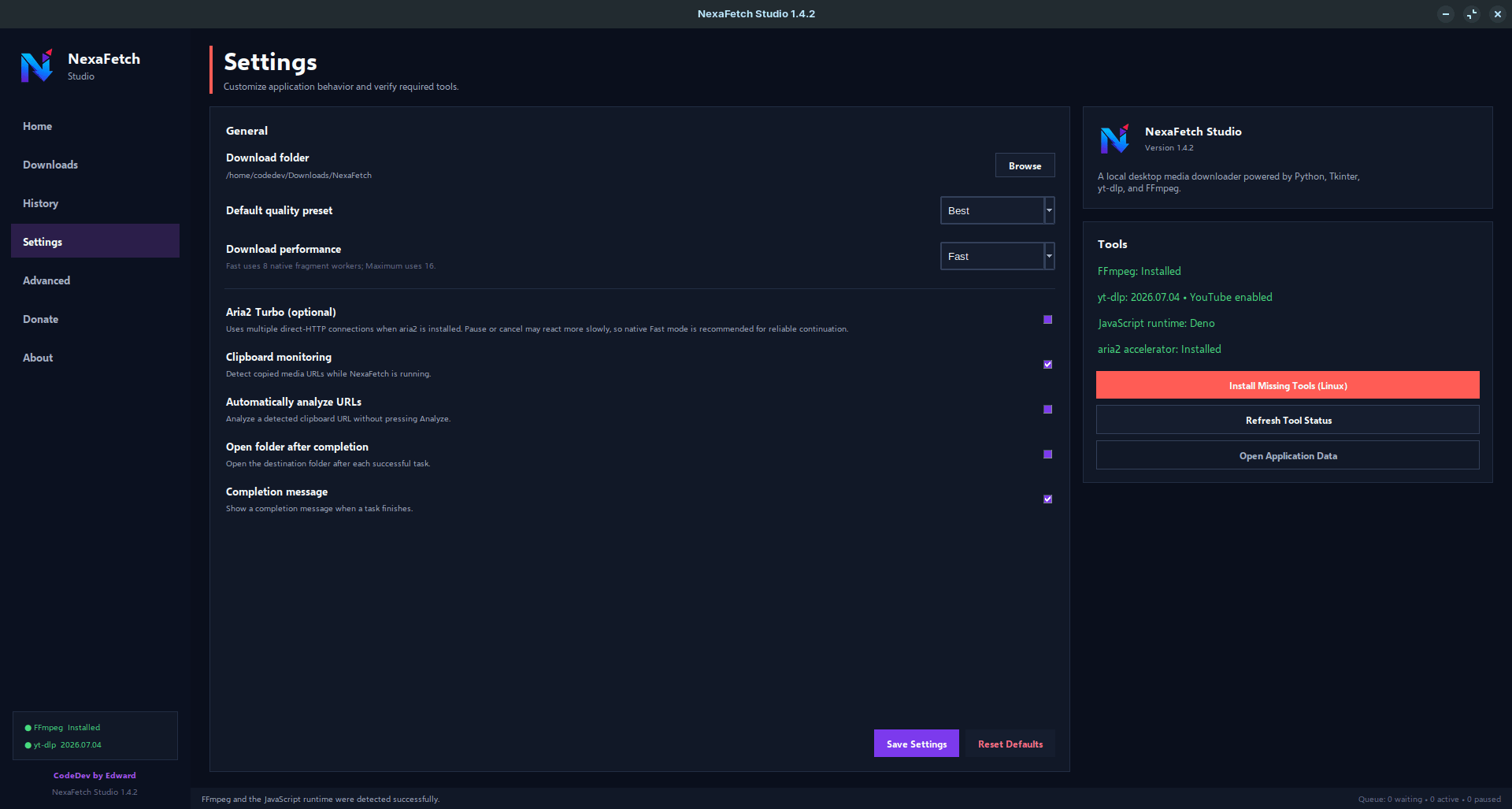Screen dimensions: 1512x809
Task: Click the "Download folder" label
Action: coord(267,158)
